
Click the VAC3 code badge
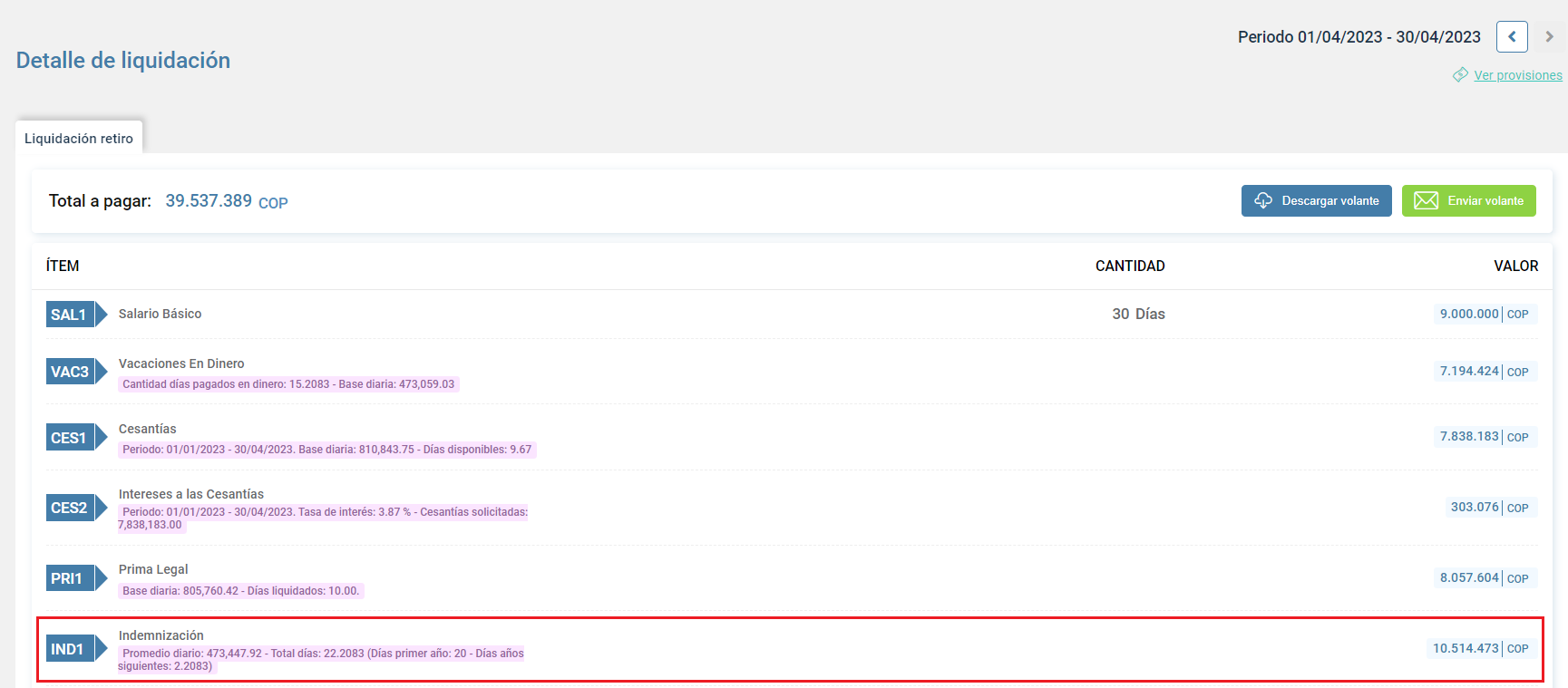click(76, 372)
